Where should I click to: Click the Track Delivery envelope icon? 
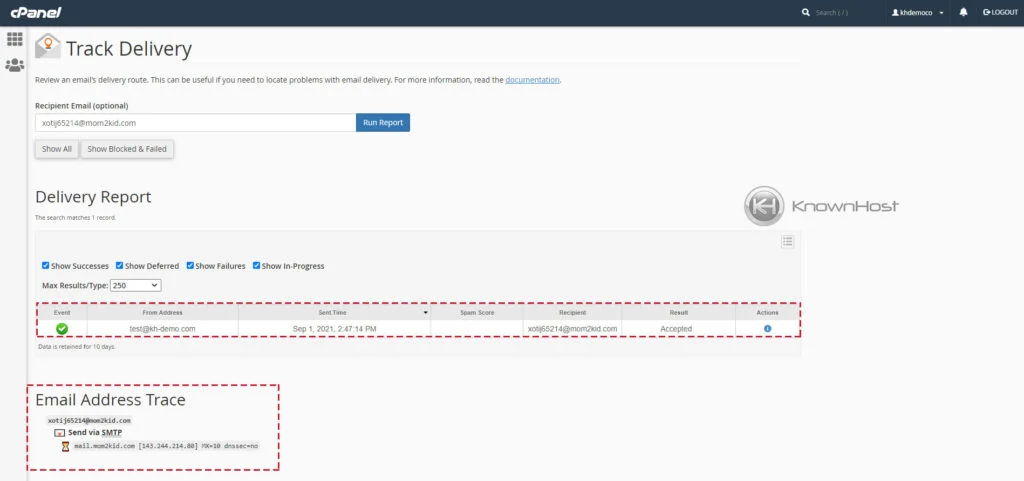(x=47, y=46)
